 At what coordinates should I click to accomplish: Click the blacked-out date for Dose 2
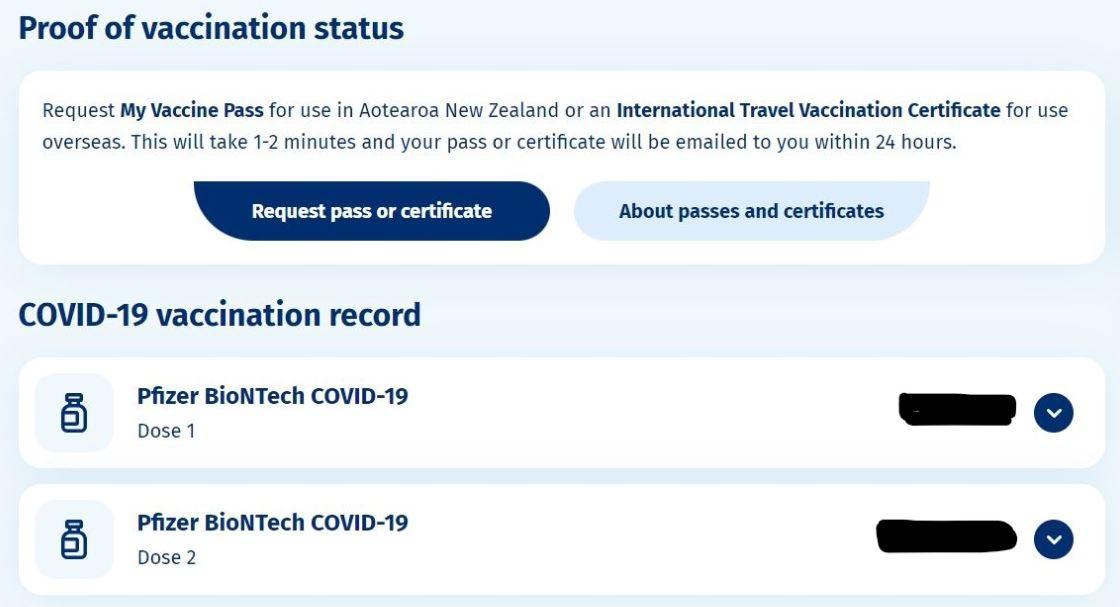click(x=946, y=536)
